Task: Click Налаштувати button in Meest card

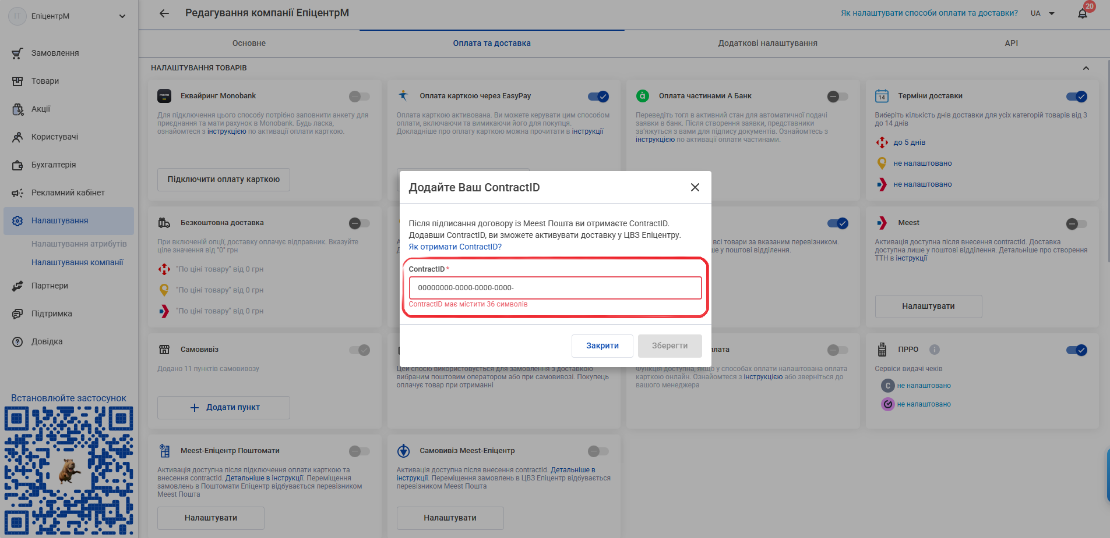Action: pos(928,306)
